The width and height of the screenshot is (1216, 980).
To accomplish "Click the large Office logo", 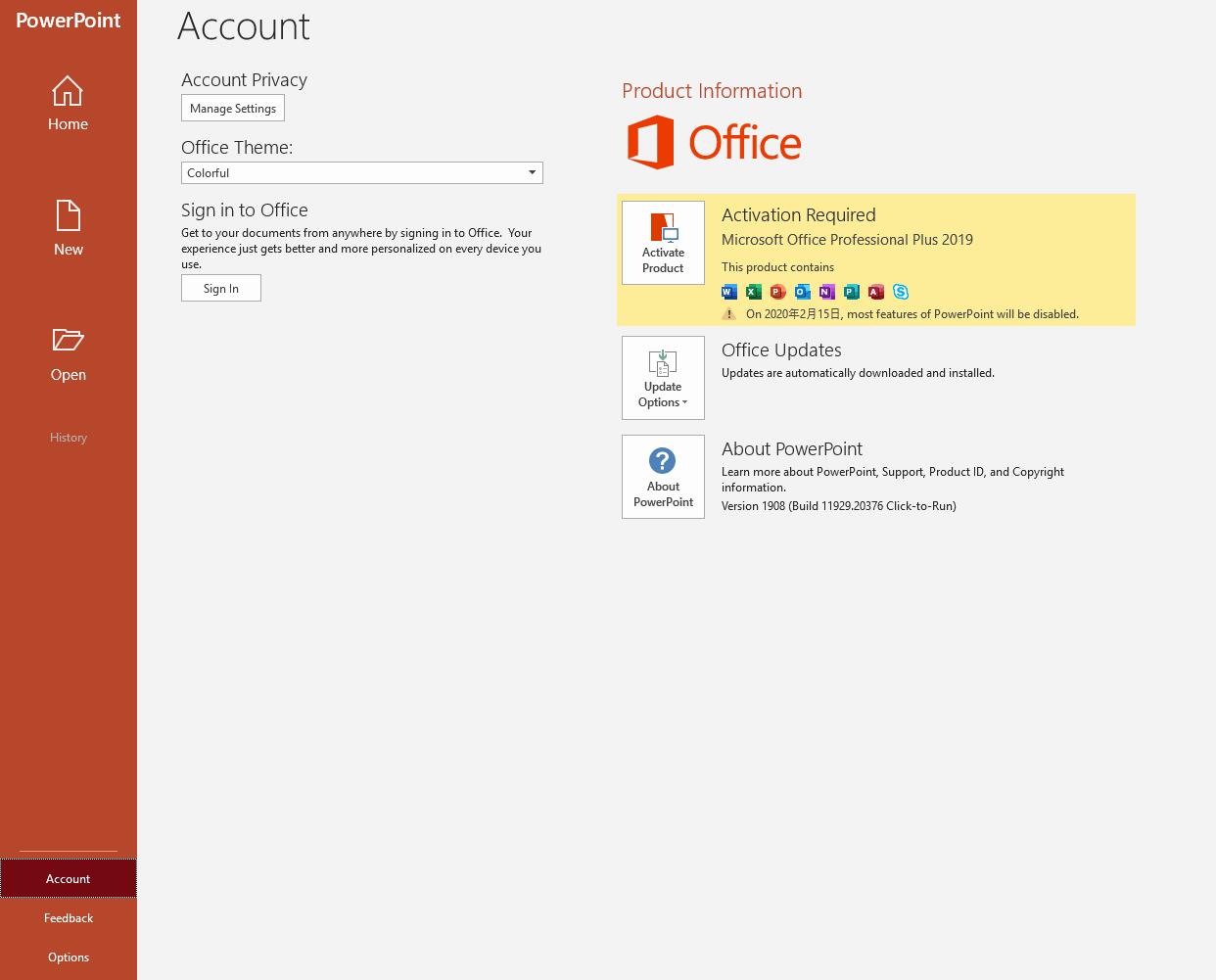I will click(715, 142).
